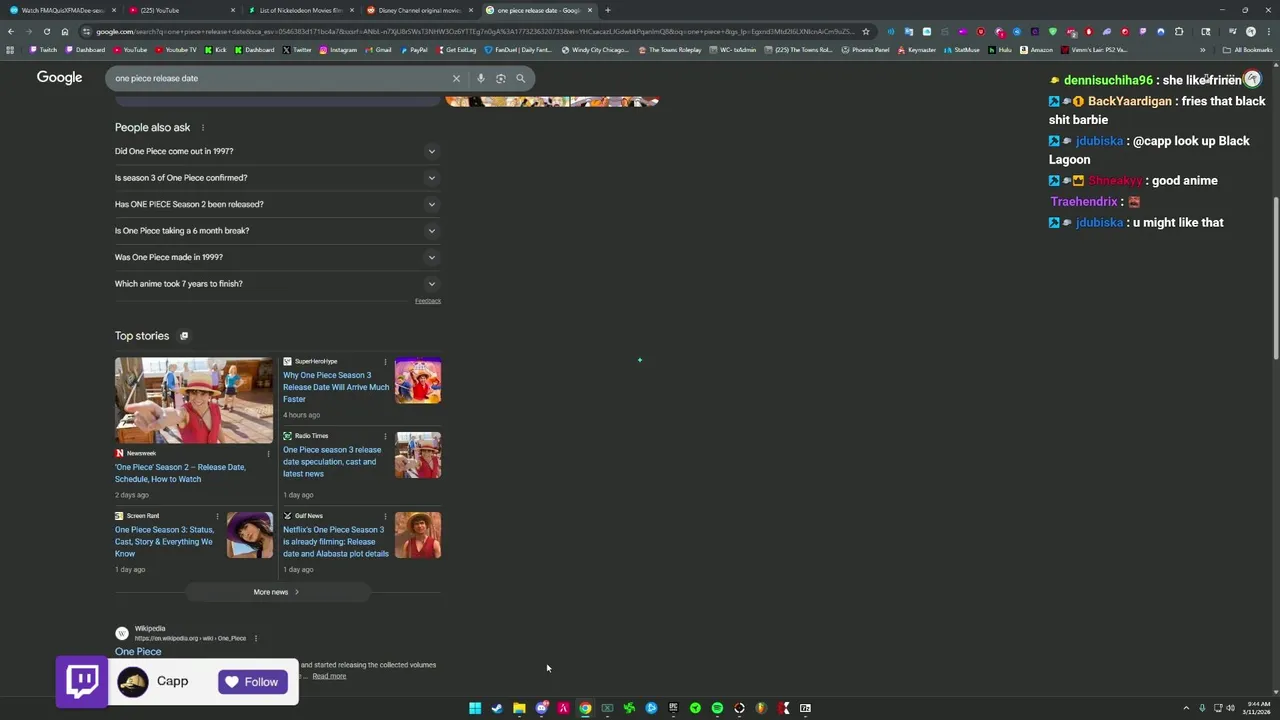The height and width of the screenshot is (720, 1280).
Task: Open three-dot menu for Newsweek story
Action: click(x=268, y=454)
